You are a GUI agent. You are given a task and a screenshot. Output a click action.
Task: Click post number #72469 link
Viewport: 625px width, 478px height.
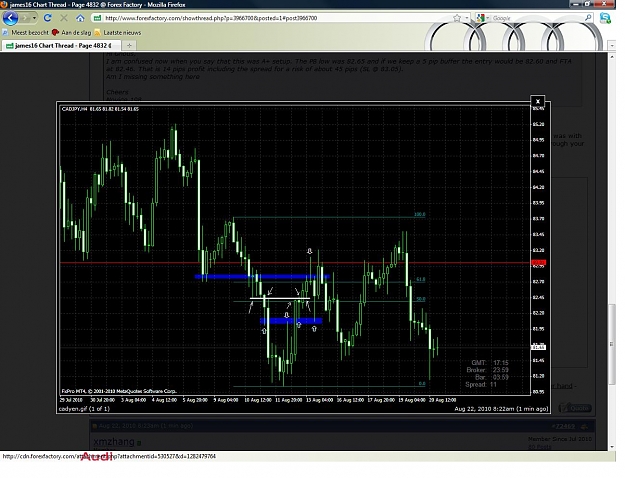click(565, 426)
